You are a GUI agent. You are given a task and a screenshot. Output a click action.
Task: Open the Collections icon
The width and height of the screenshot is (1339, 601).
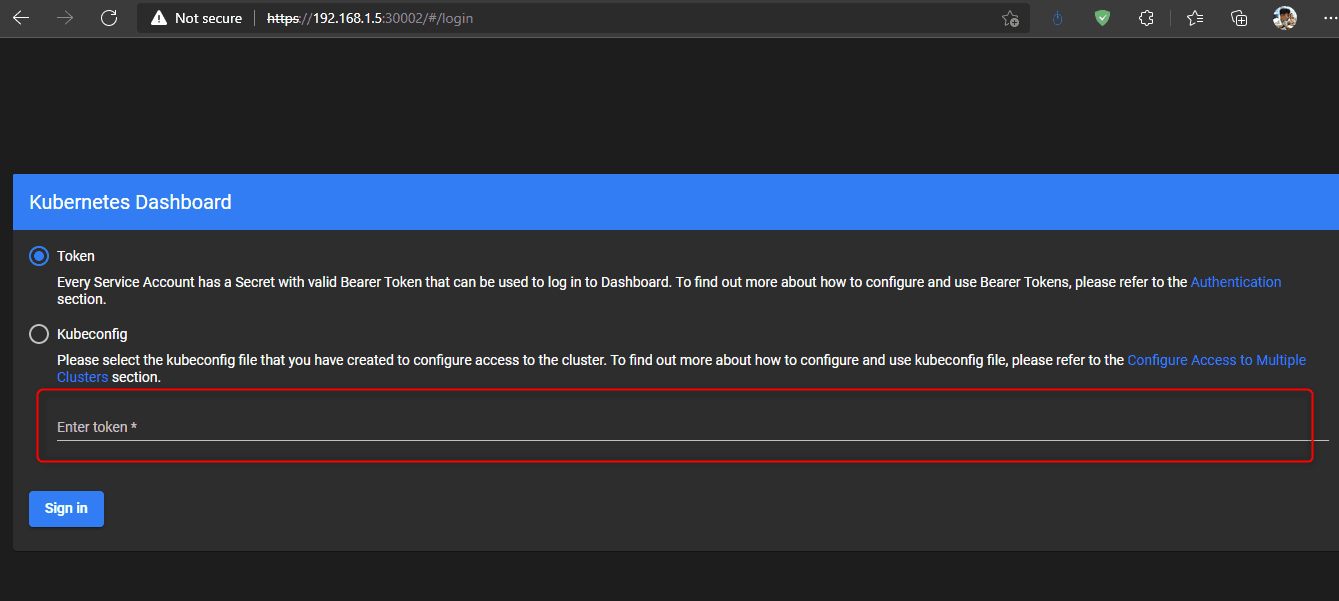point(1239,18)
